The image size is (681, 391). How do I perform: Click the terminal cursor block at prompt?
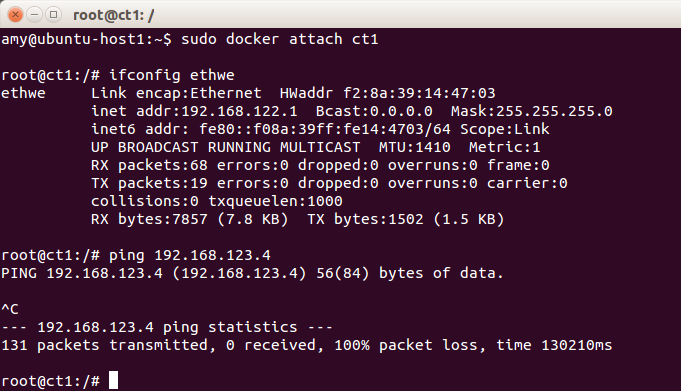click(113, 380)
